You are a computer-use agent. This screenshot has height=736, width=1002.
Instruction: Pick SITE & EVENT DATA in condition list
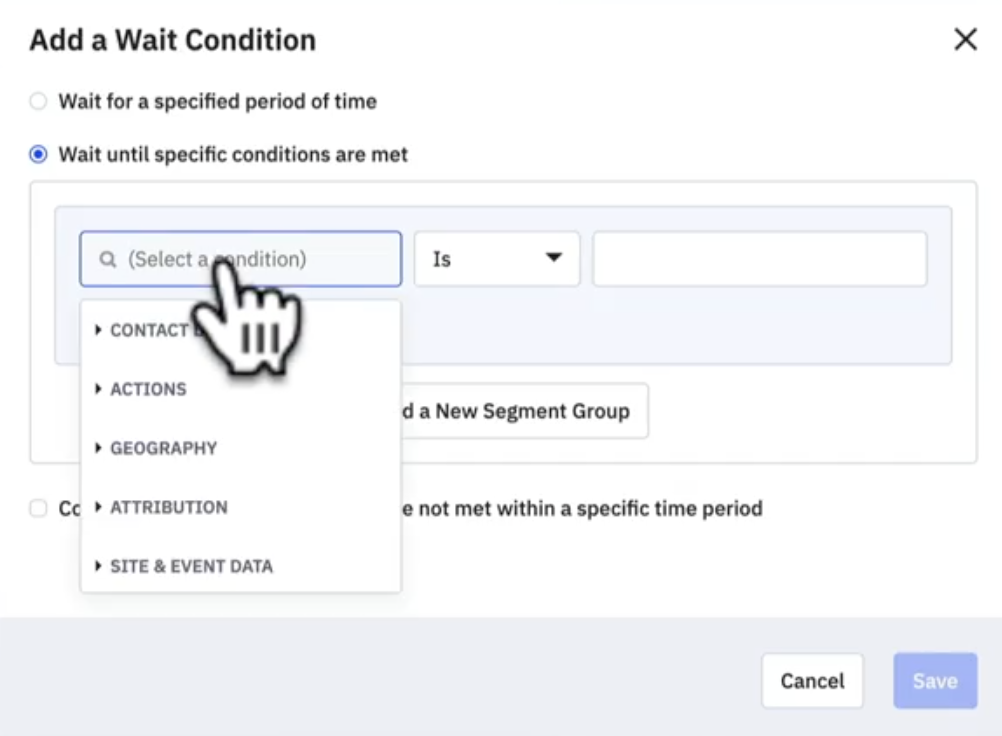coord(191,566)
